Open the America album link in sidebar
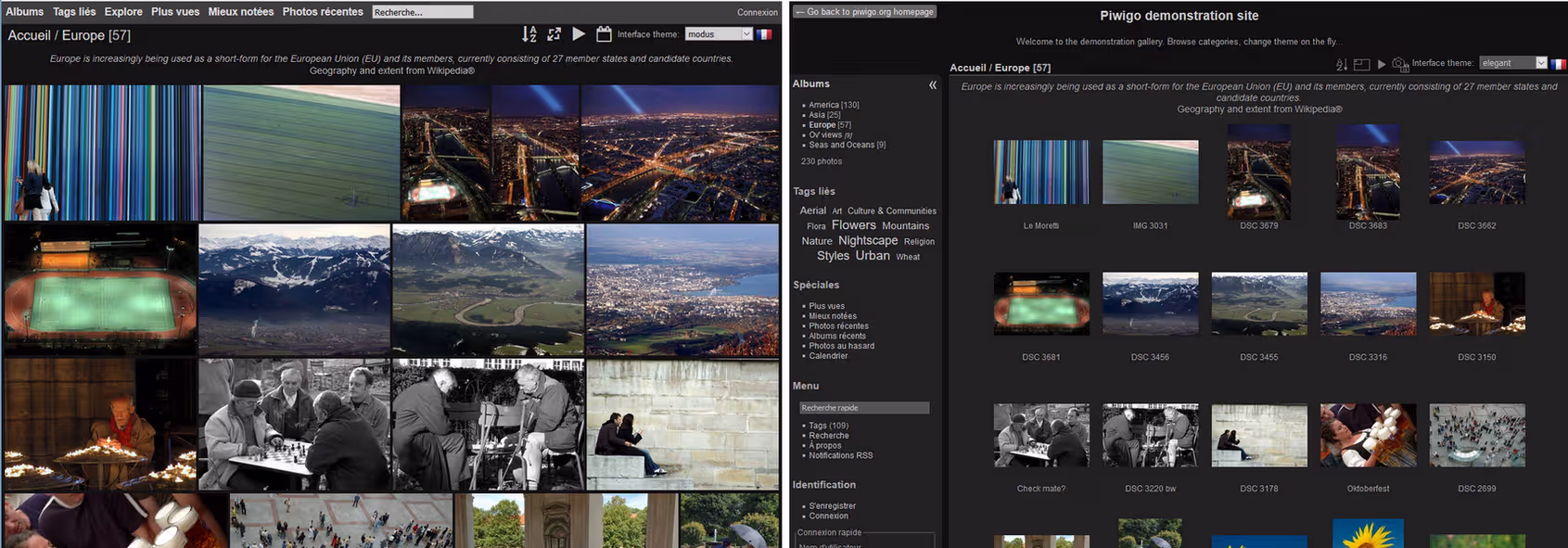Viewport: 1568px width, 548px height. 823,105
